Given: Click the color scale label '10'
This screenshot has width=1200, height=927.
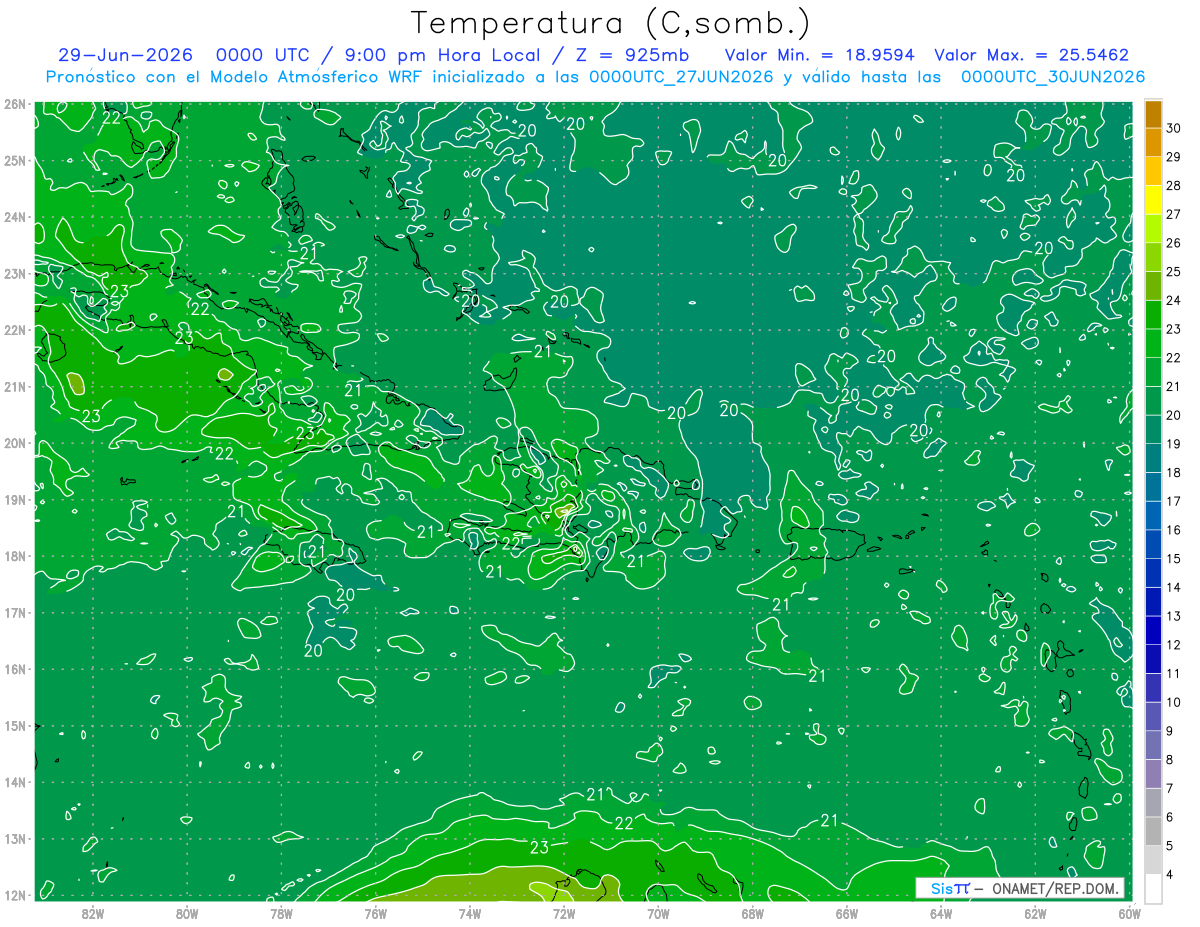Looking at the screenshot, I should pyautogui.click(x=1174, y=702).
